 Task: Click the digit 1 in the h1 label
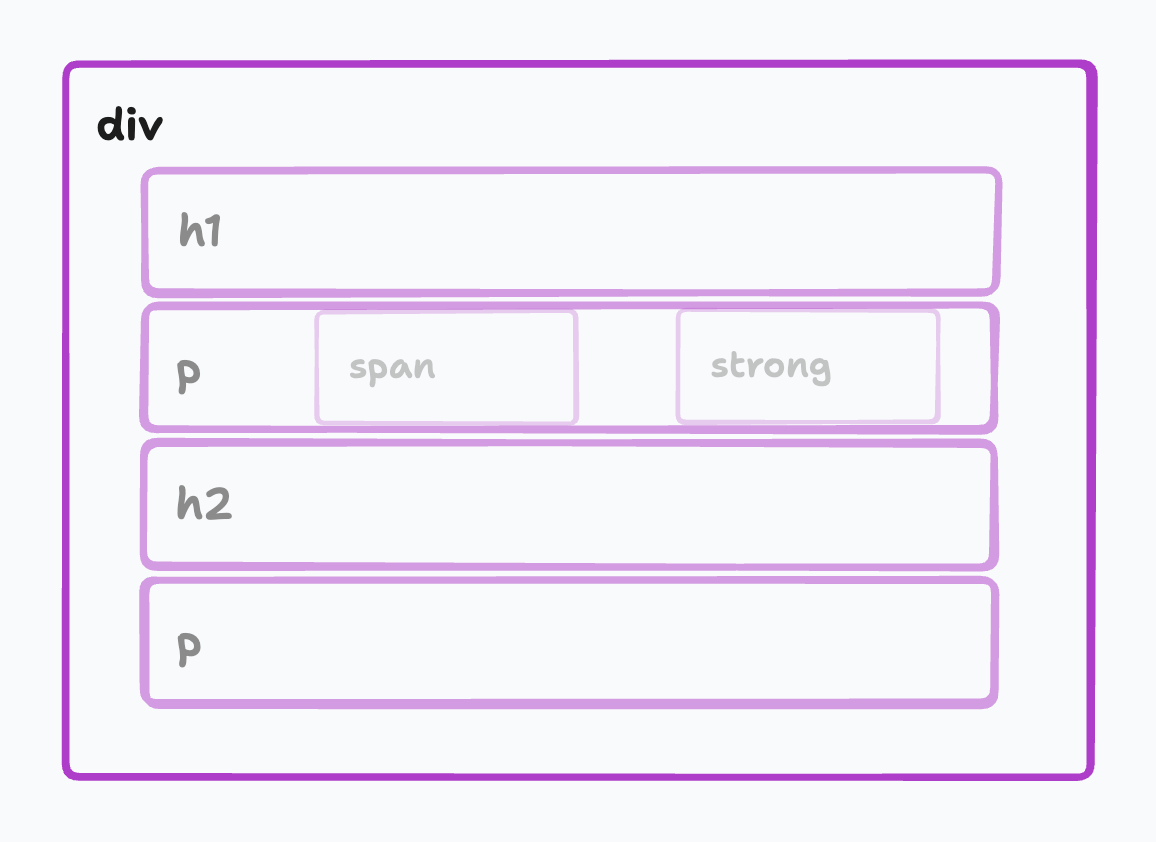click(212, 230)
